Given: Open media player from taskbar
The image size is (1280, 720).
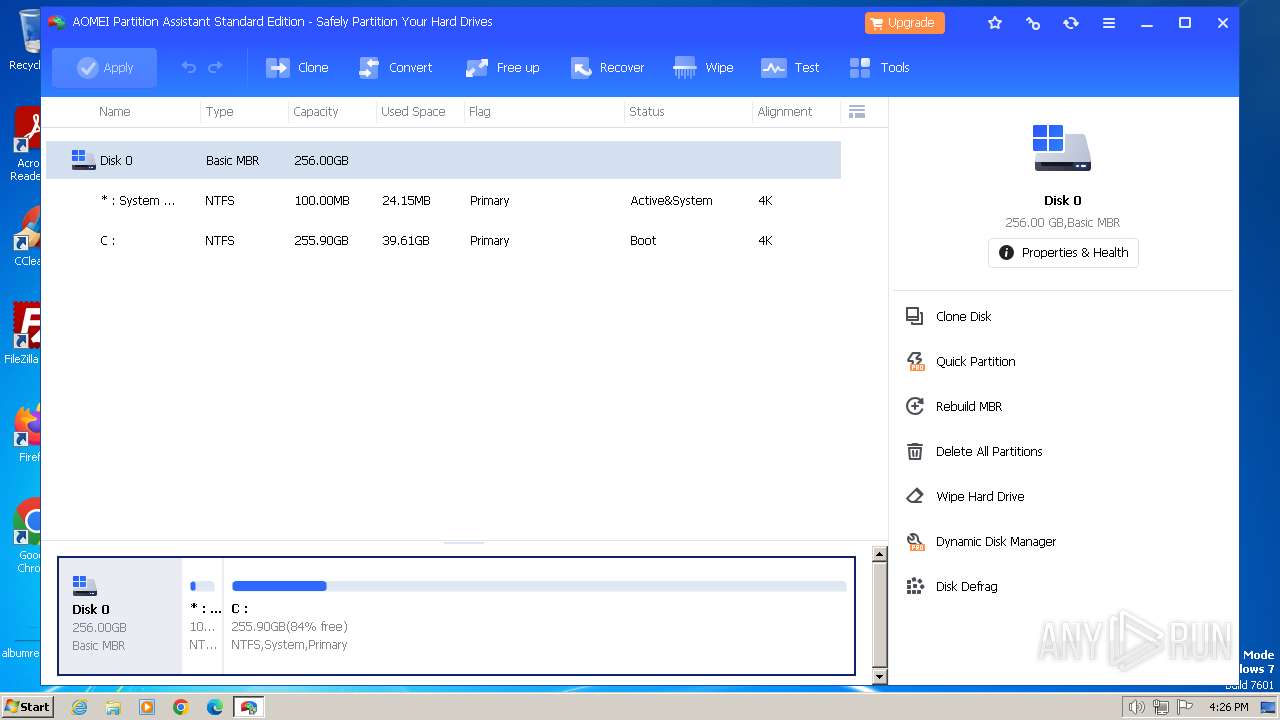Looking at the screenshot, I should coord(147,707).
